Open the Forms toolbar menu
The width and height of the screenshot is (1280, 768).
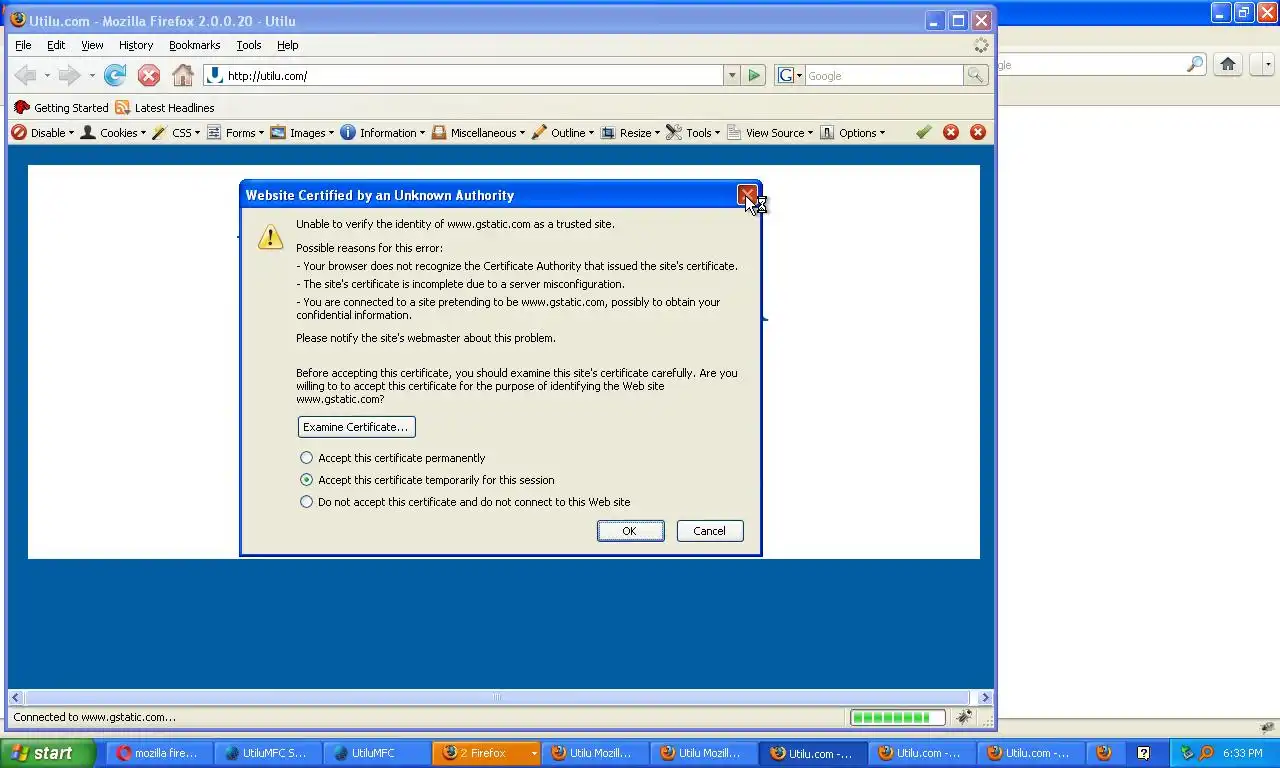(235, 132)
